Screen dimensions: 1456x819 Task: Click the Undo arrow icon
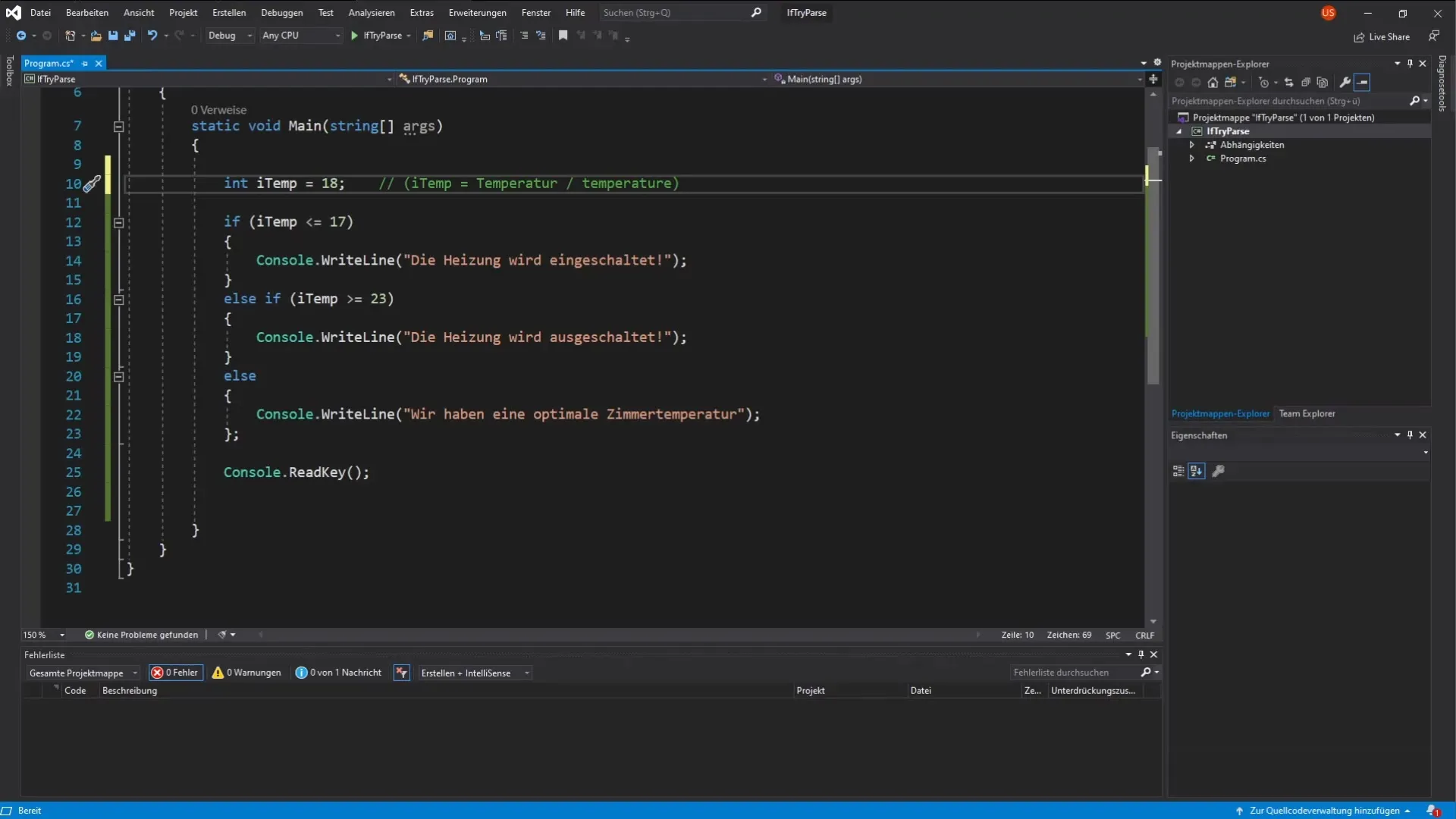[152, 36]
